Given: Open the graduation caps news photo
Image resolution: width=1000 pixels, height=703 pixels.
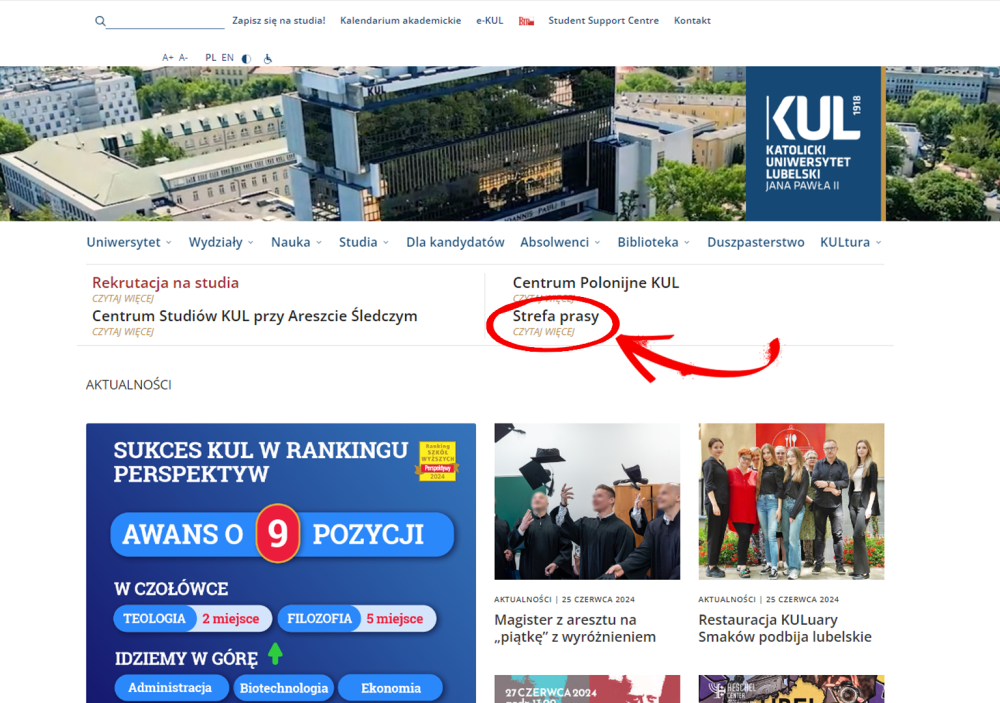Looking at the screenshot, I should click(587, 501).
